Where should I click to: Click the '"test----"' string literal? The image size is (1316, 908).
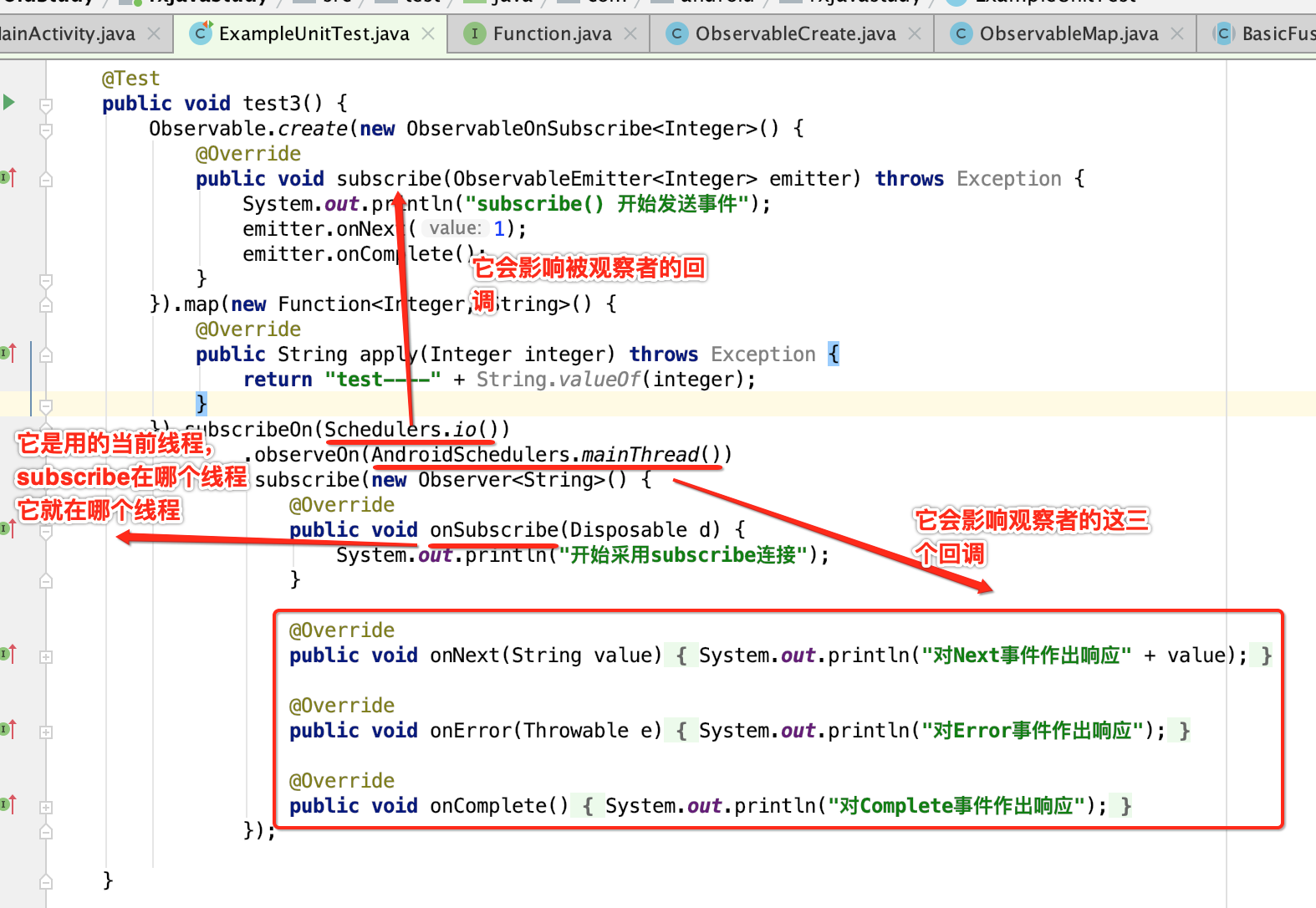[x=383, y=380]
